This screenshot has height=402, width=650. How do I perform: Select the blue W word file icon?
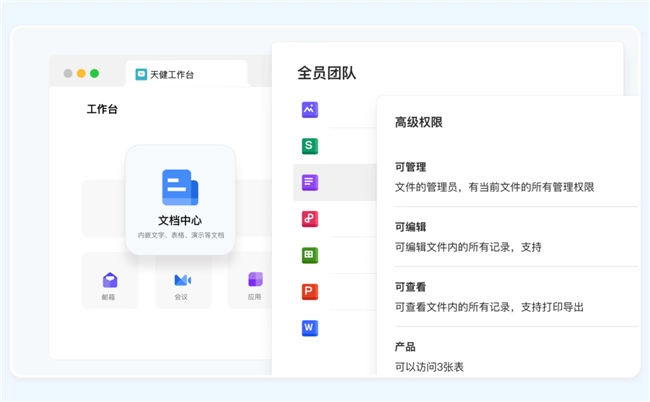tap(310, 327)
